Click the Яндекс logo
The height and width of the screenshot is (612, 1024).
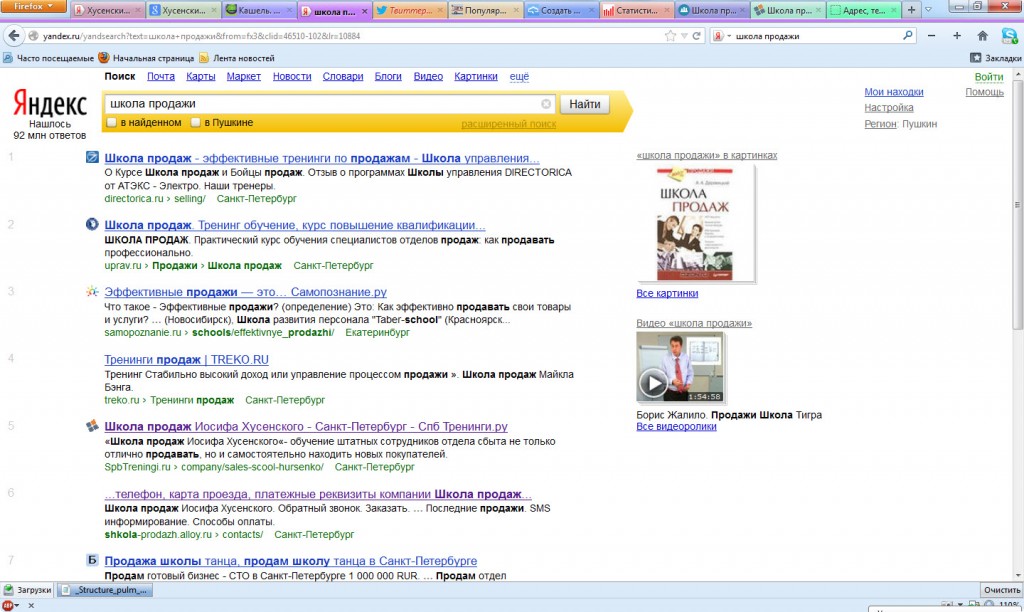coord(50,104)
